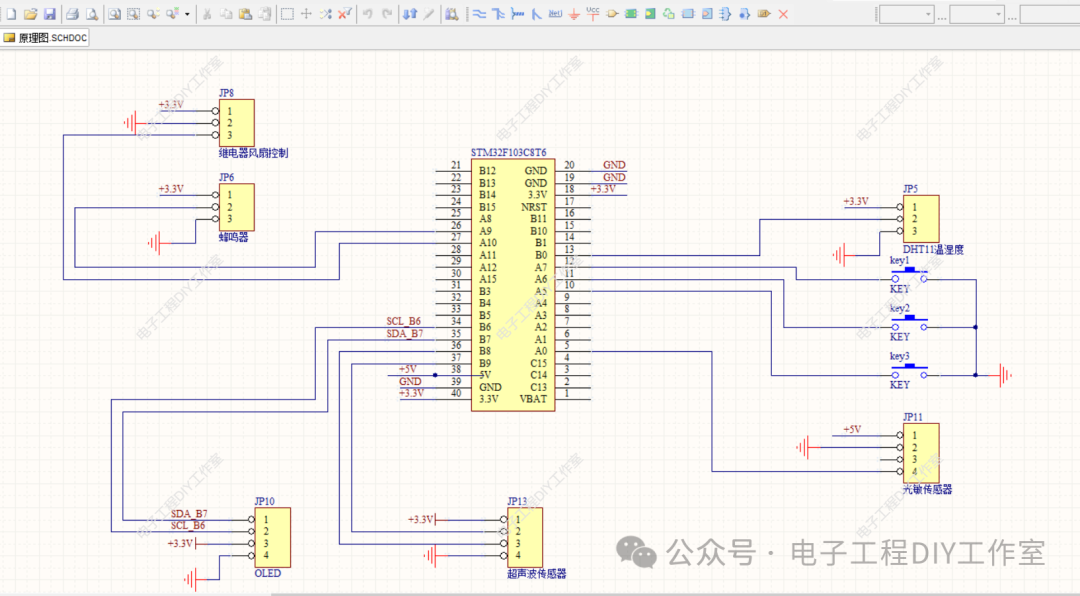This screenshot has height=596, width=1080.
Task: Create a new document with the toolbar icon
Action: click(11, 14)
